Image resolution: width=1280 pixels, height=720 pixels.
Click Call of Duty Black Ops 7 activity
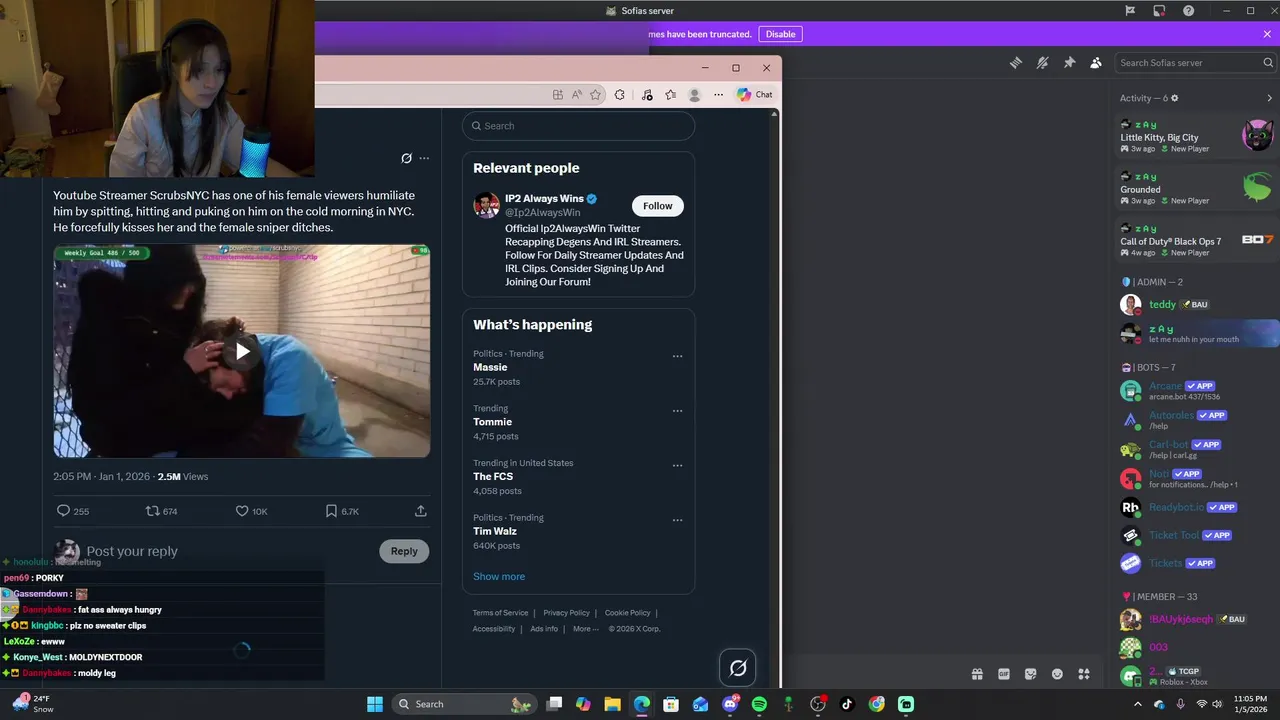click(x=1197, y=240)
